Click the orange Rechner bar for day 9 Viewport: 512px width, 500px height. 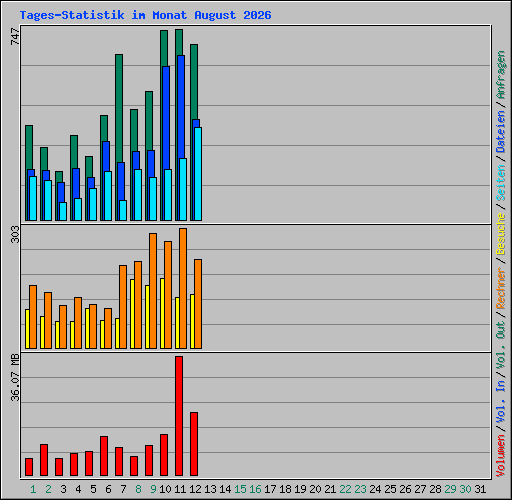153,291
